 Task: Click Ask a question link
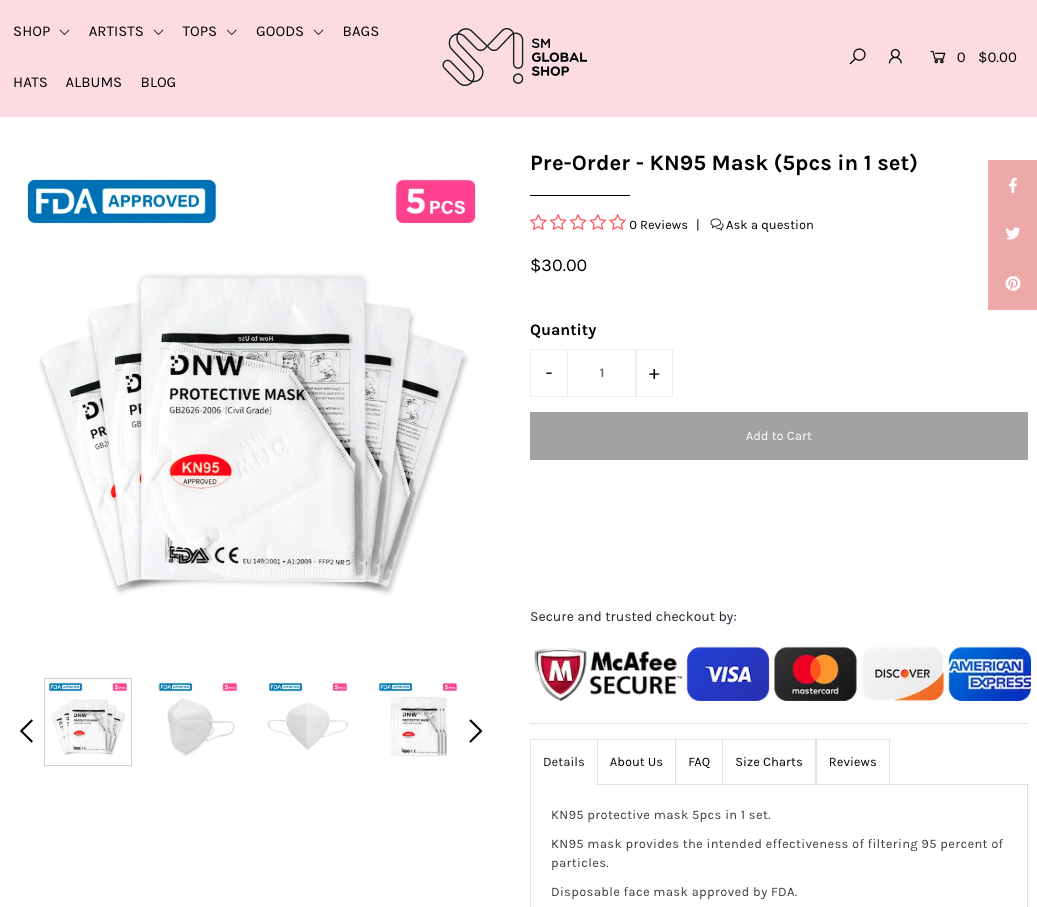[762, 225]
